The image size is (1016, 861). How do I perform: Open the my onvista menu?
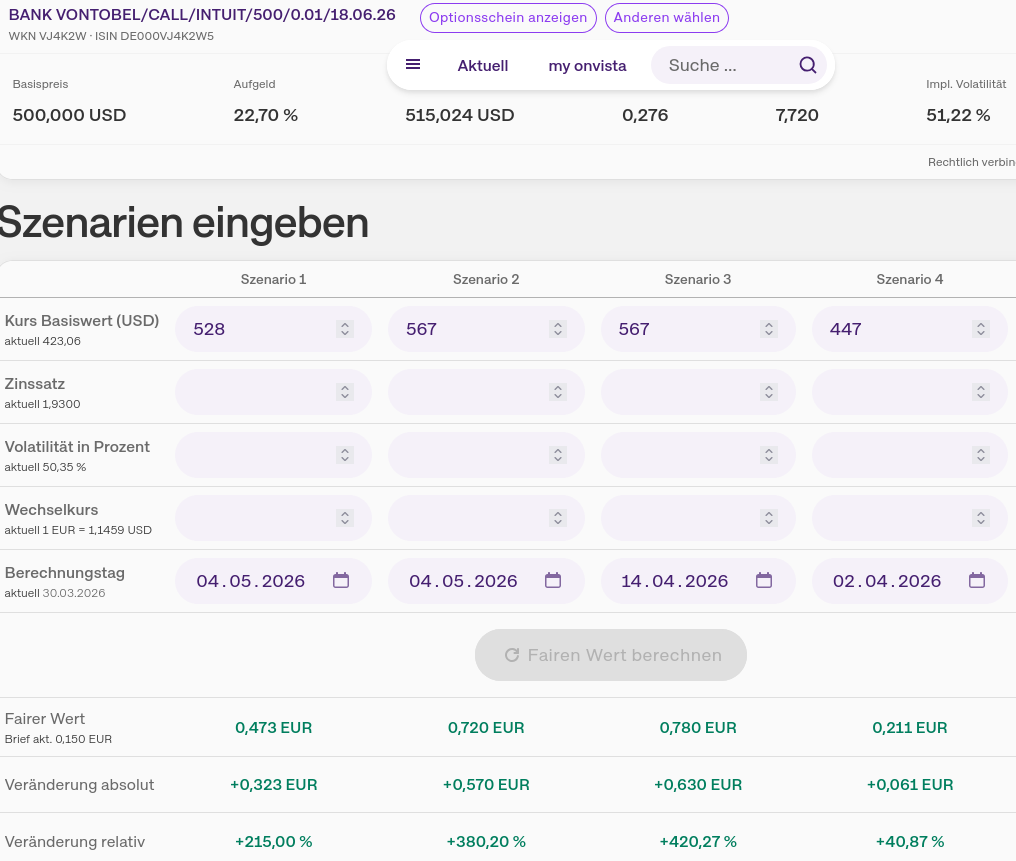pyautogui.click(x=587, y=66)
